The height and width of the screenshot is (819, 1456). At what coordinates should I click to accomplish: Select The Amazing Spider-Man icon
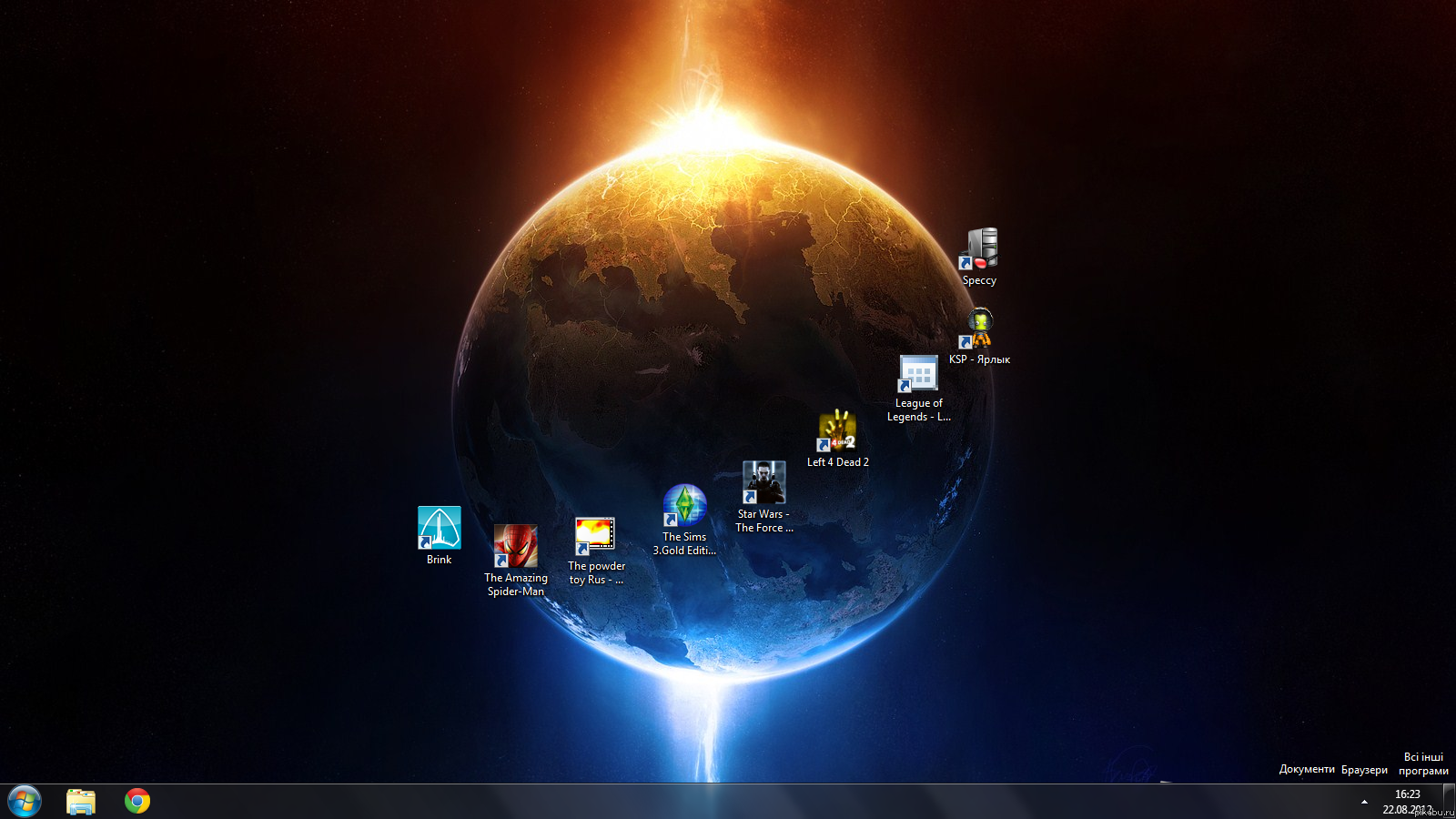(515, 546)
